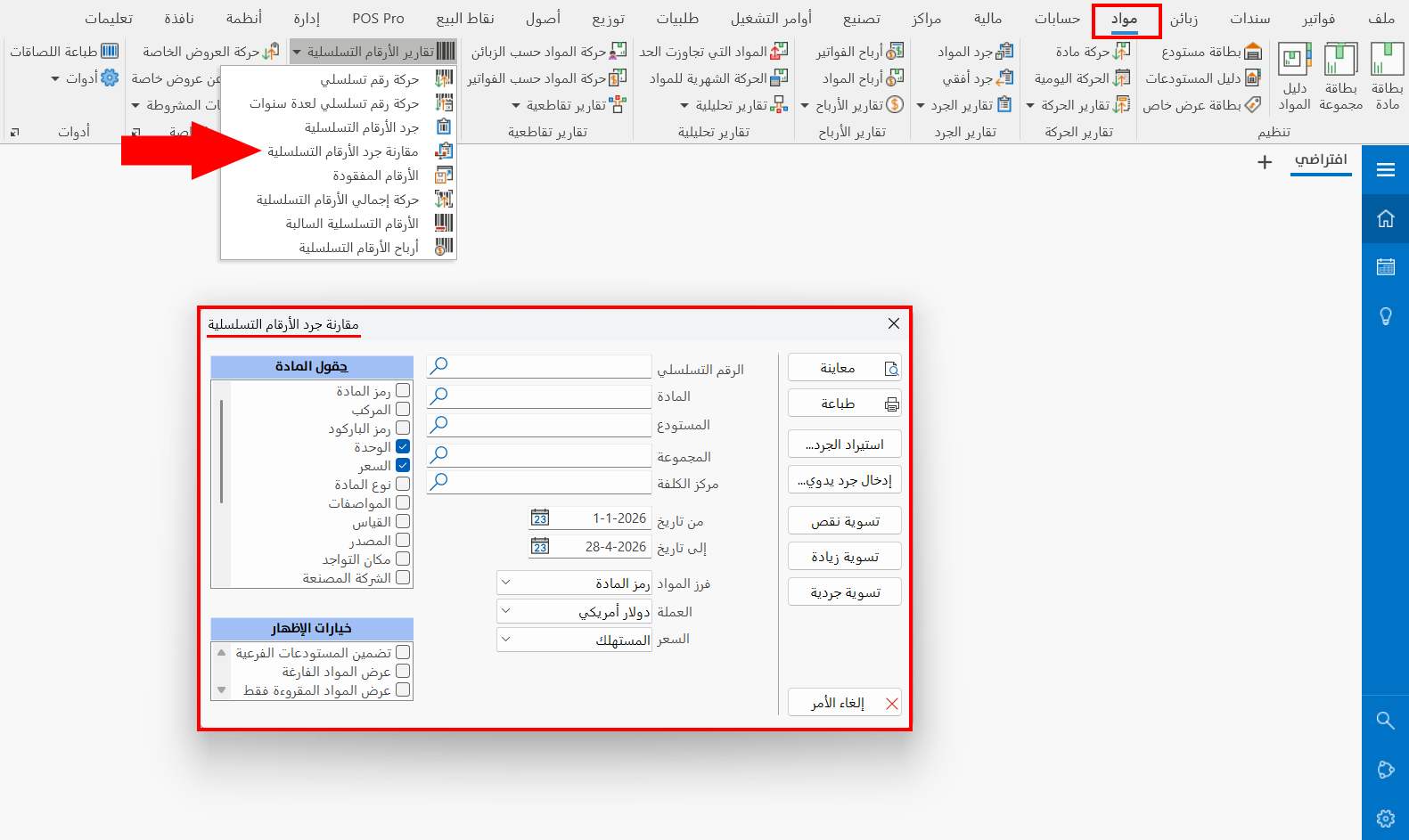Add new tab with plus button
Viewport: 1409px width, 840px height.
click(1265, 161)
